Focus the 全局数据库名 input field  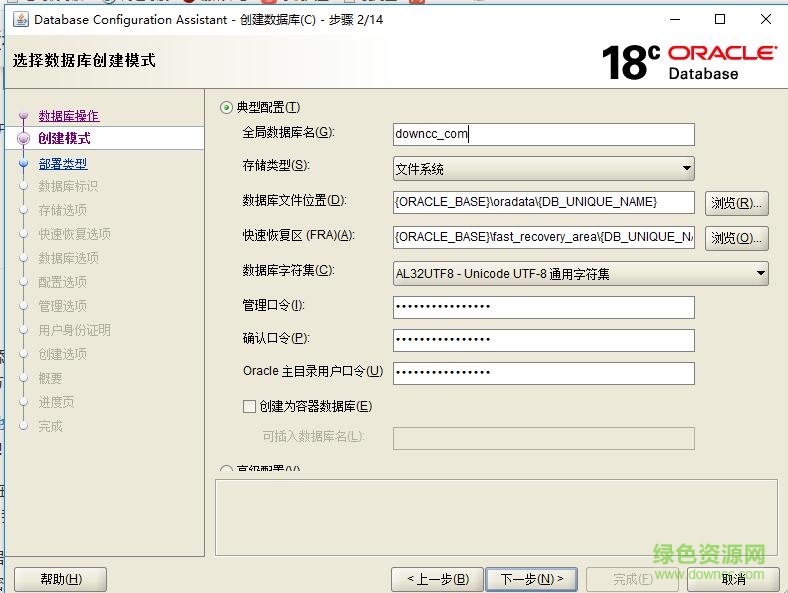544,134
